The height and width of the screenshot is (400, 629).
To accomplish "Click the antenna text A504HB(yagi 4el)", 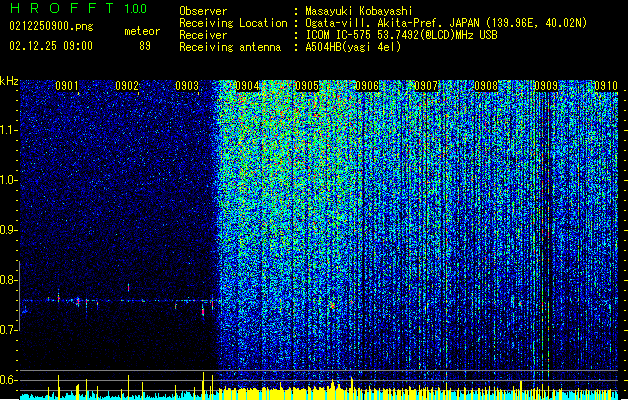I will [x=353, y=47].
